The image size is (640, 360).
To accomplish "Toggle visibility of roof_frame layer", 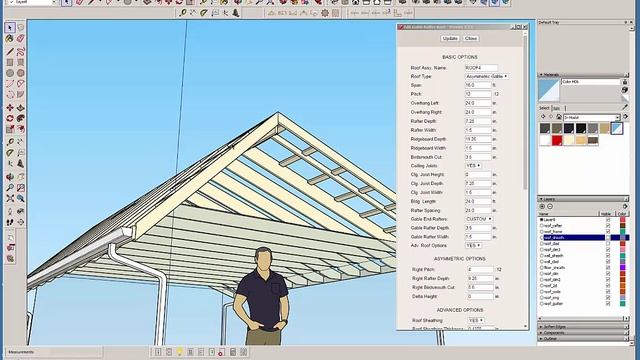I will (x=608, y=231).
